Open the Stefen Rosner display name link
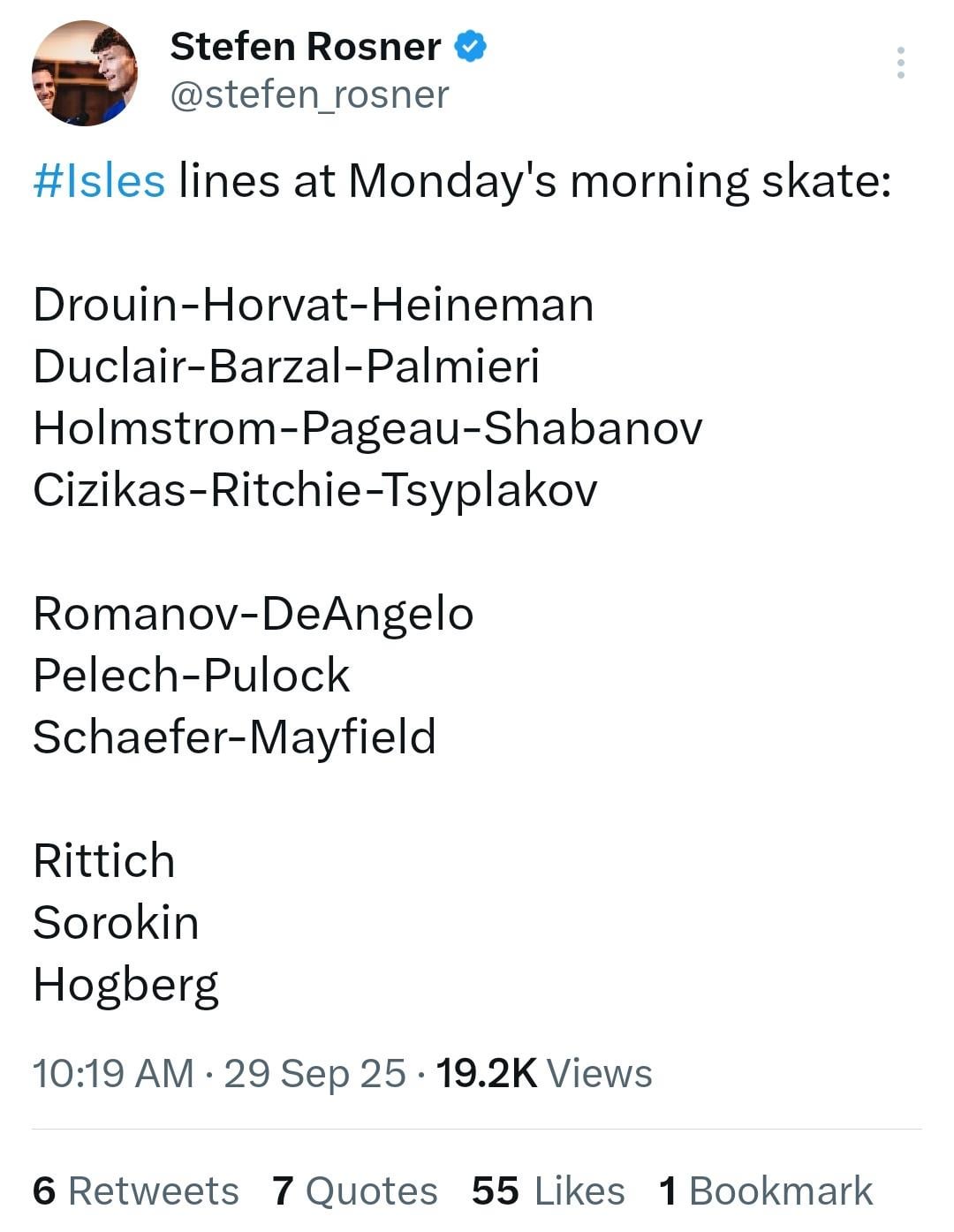This screenshot has height=1232, width=954. click(x=305, y=47)
